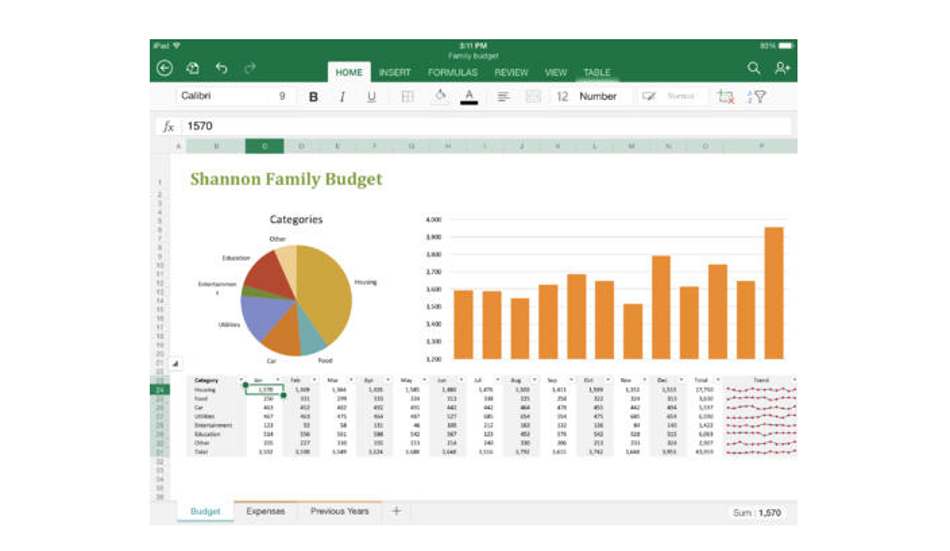This screenshot has height=551, width=950.
Task: Switch to the REVIEW ribbon tab
Action: (511, 73)
